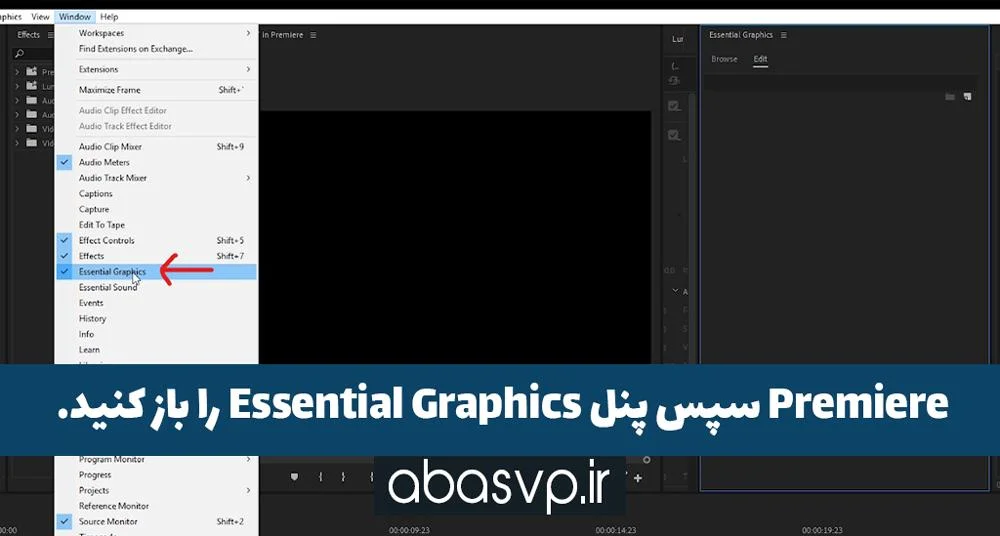This screenshot has height=536, width=1000.
Task: Switch to the Browse tab
Action: tap(724, 59)
